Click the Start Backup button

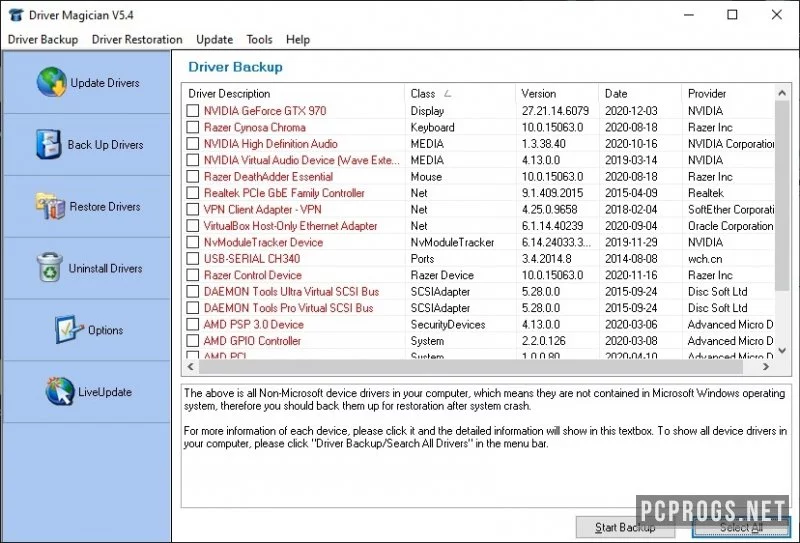click(624, 527)
